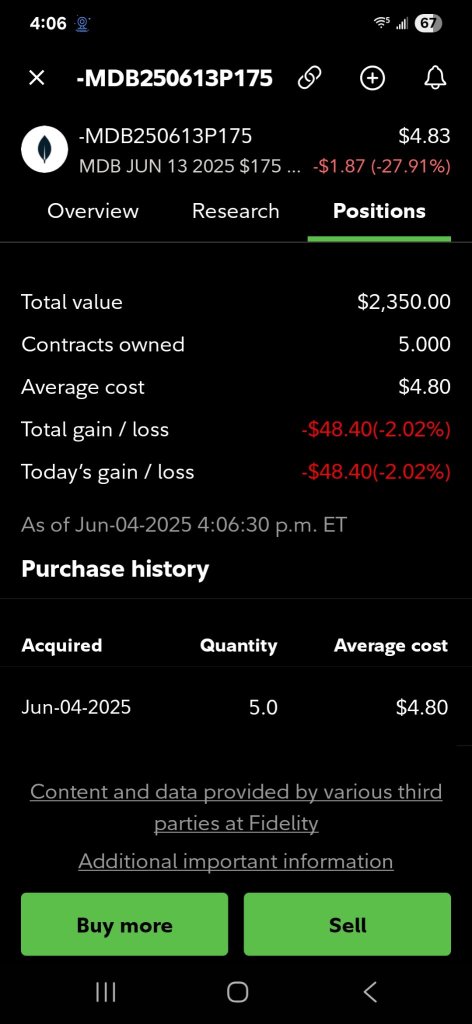Viewport: 472px width, 1024px height.
Task: Tap the Total value $2,350.00 row
Action: coord(236,302)
